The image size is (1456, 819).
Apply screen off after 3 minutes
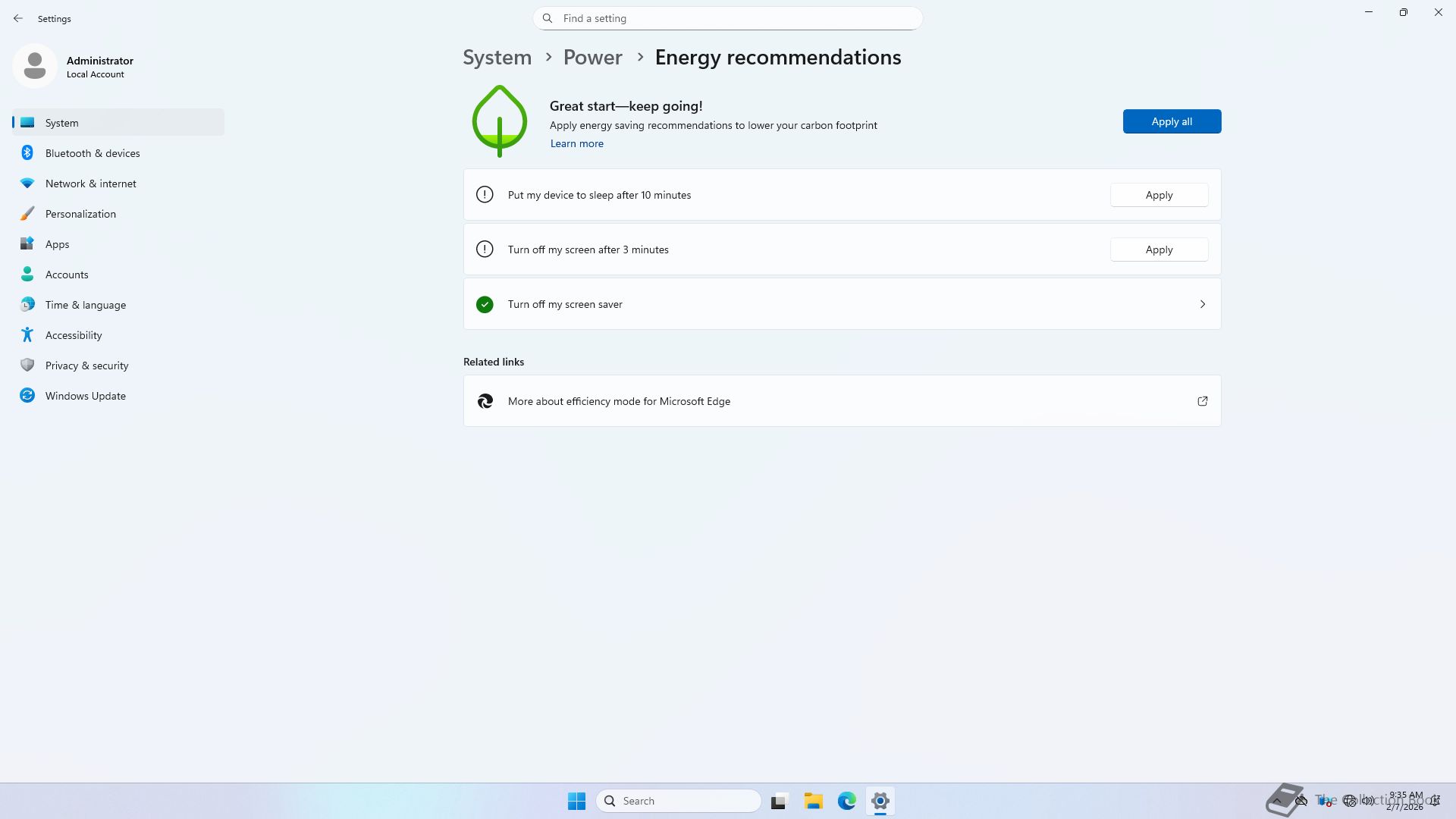pyautogui.click(x=1158, y=249)
